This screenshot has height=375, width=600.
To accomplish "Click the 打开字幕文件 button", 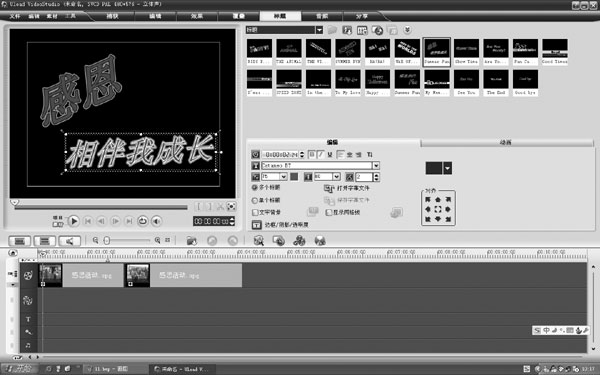I will click(347, 188).
